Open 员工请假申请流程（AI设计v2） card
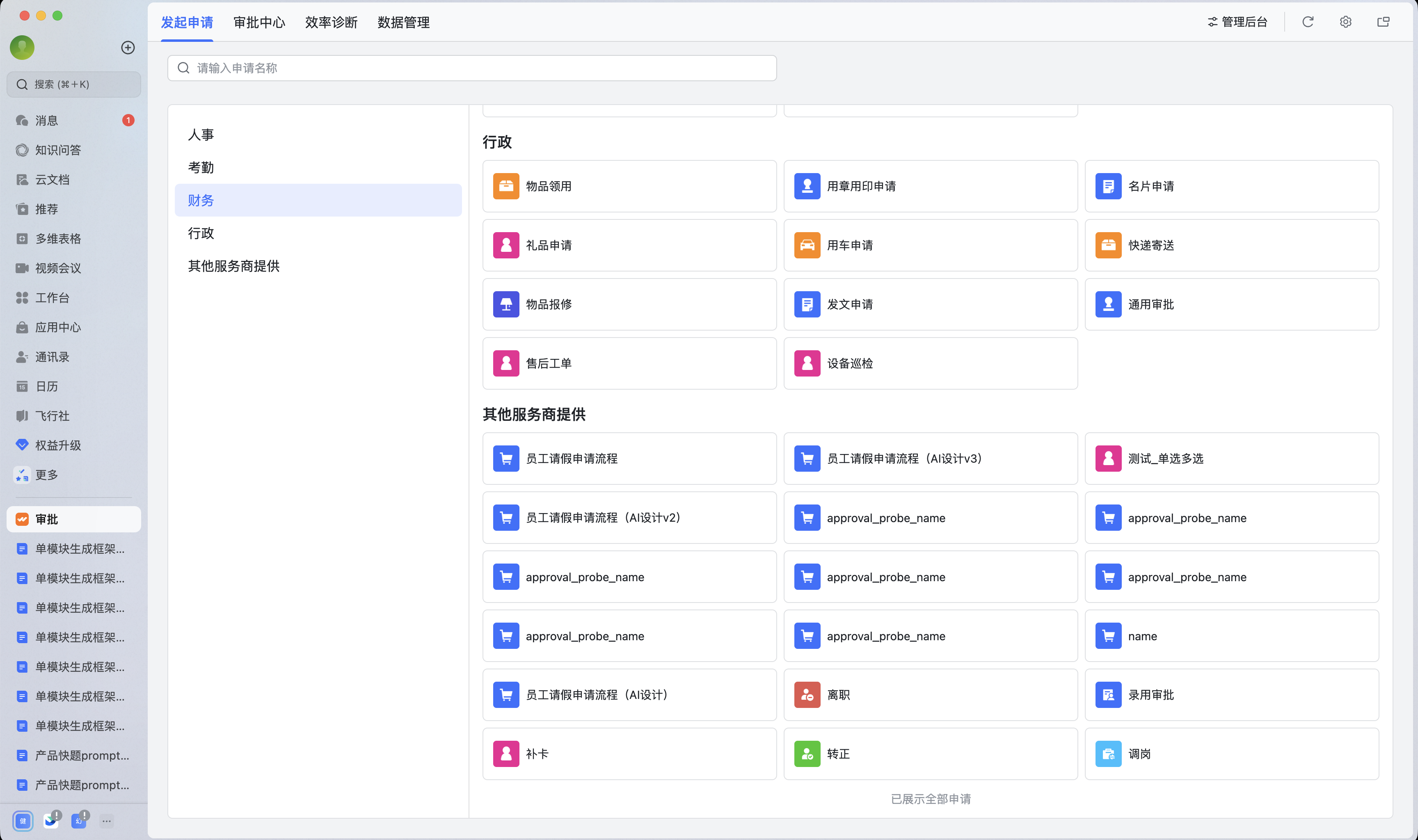This screenshot has width=1418, height=840. (x=629, y=518)
